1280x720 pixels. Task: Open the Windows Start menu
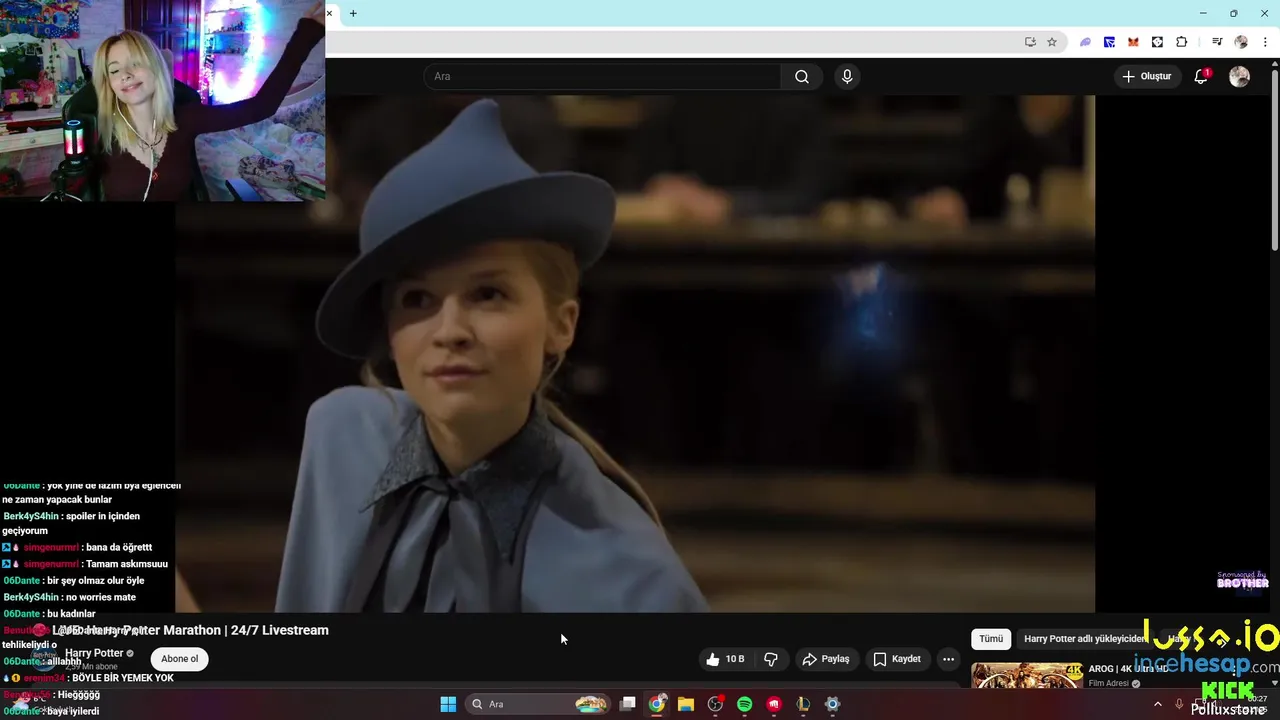tap(448, 704)
